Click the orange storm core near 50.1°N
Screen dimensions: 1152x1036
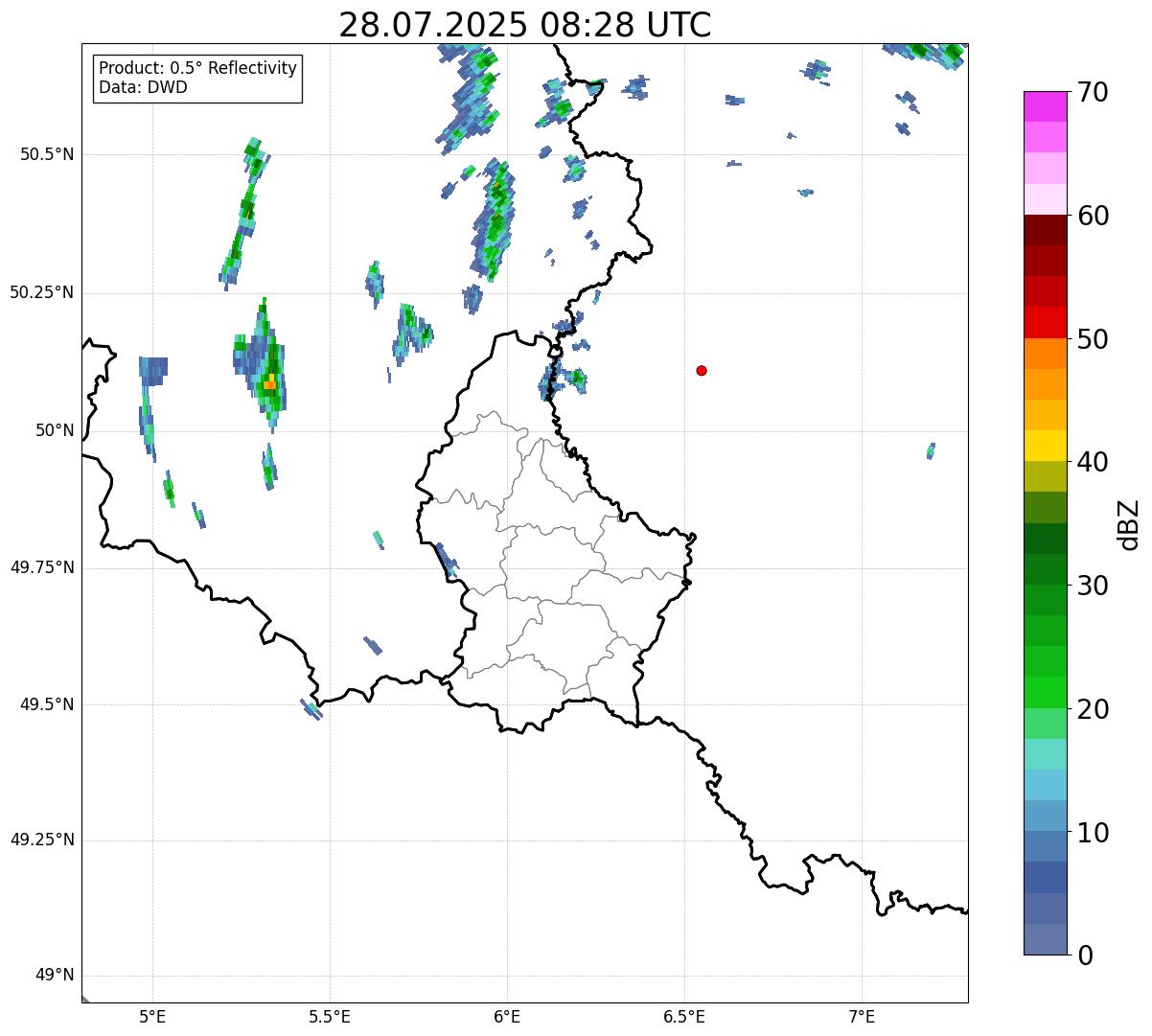(x=270, y=383)
